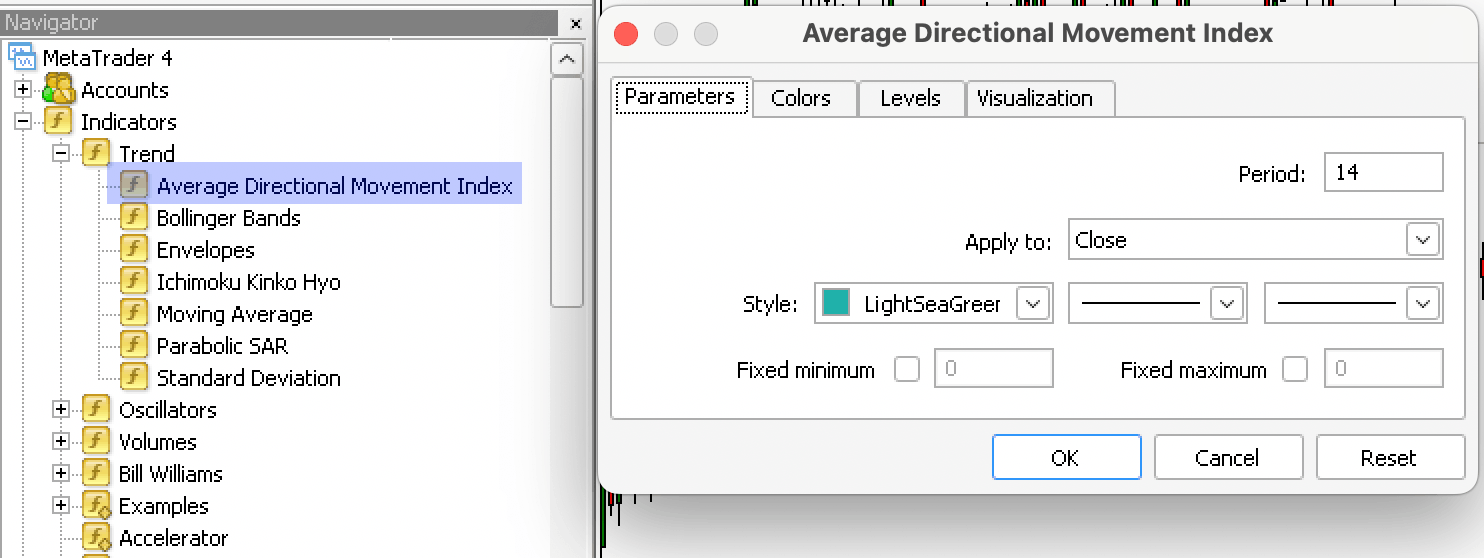The height and width of the screenshot is (558, 1484).
Task: Switch to the Levels tab
Action: point(910,98)
